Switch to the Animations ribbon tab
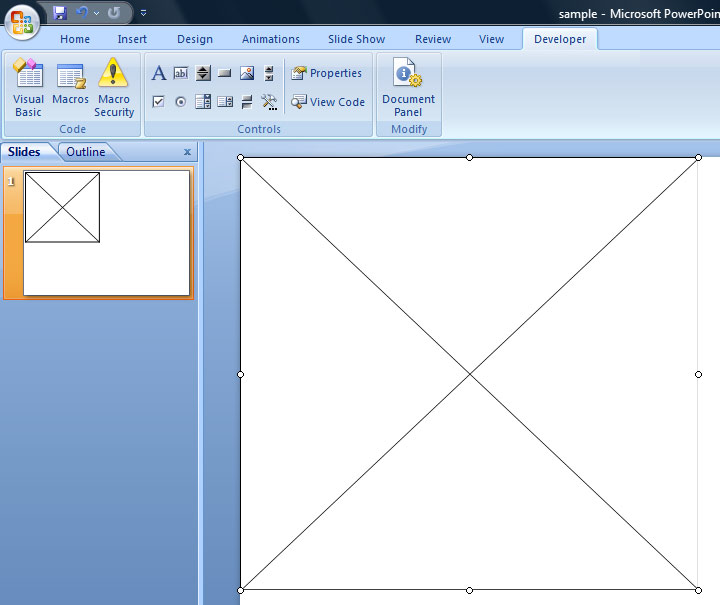Viewport: 720px width, 605px height. pyautogui.click(x=270, y=39)
